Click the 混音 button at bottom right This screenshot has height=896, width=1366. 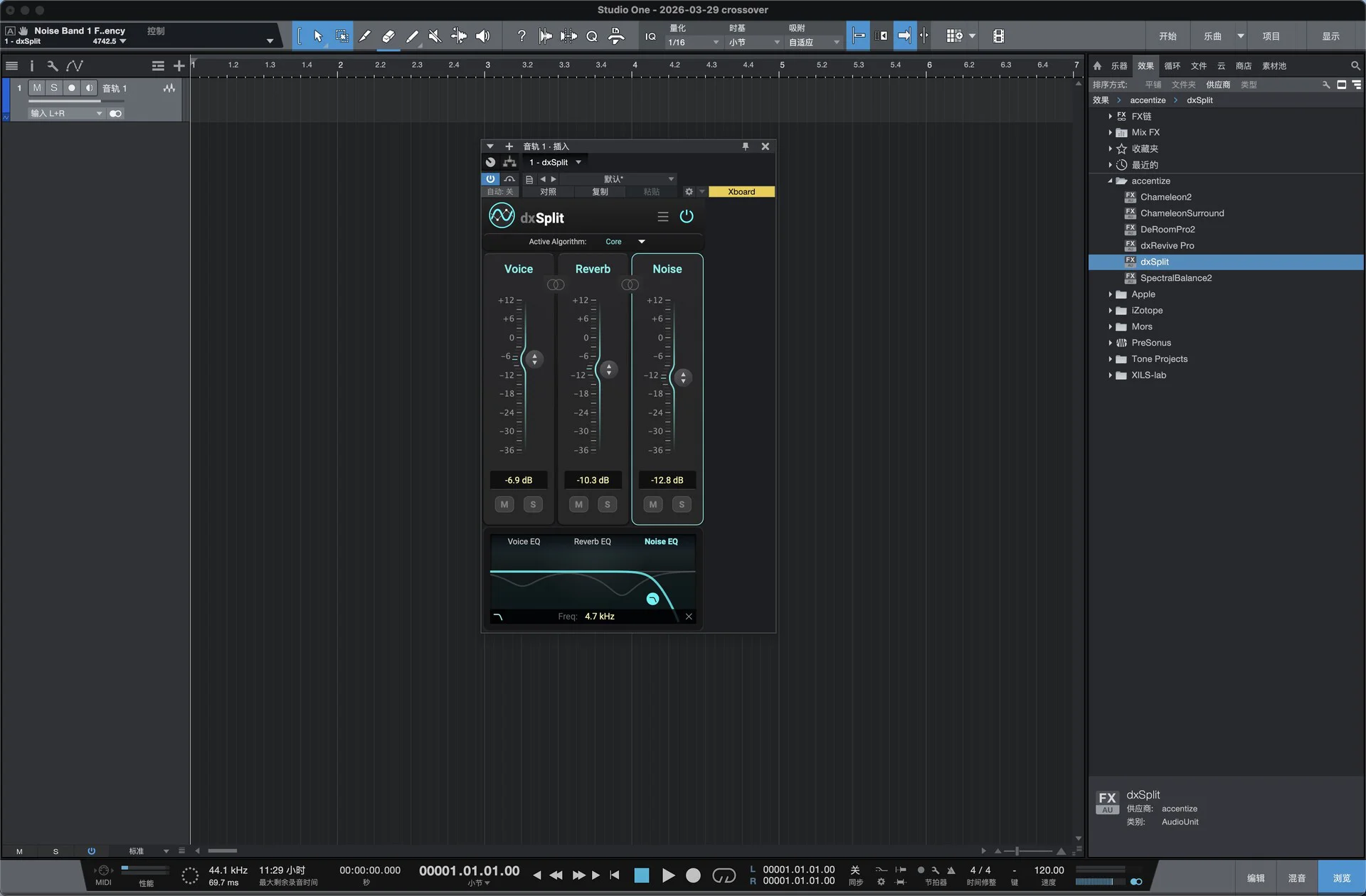(1296, 878)
